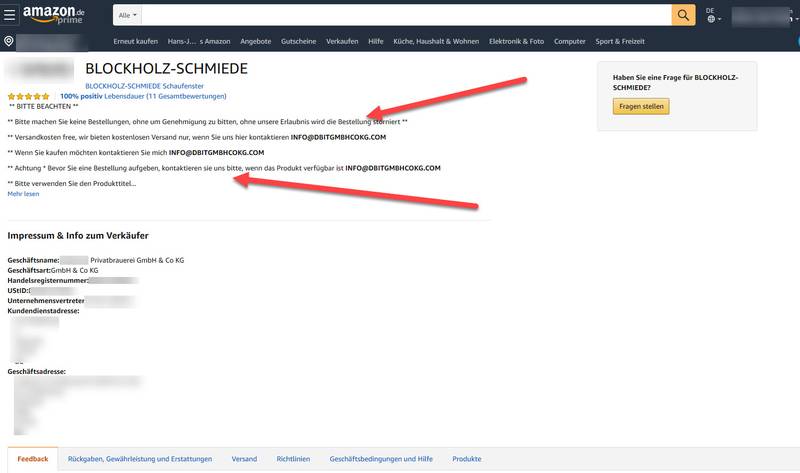Switch to 'Rückgaben, Gewährleistung und Erstattungen' tab

pos(140,459)
